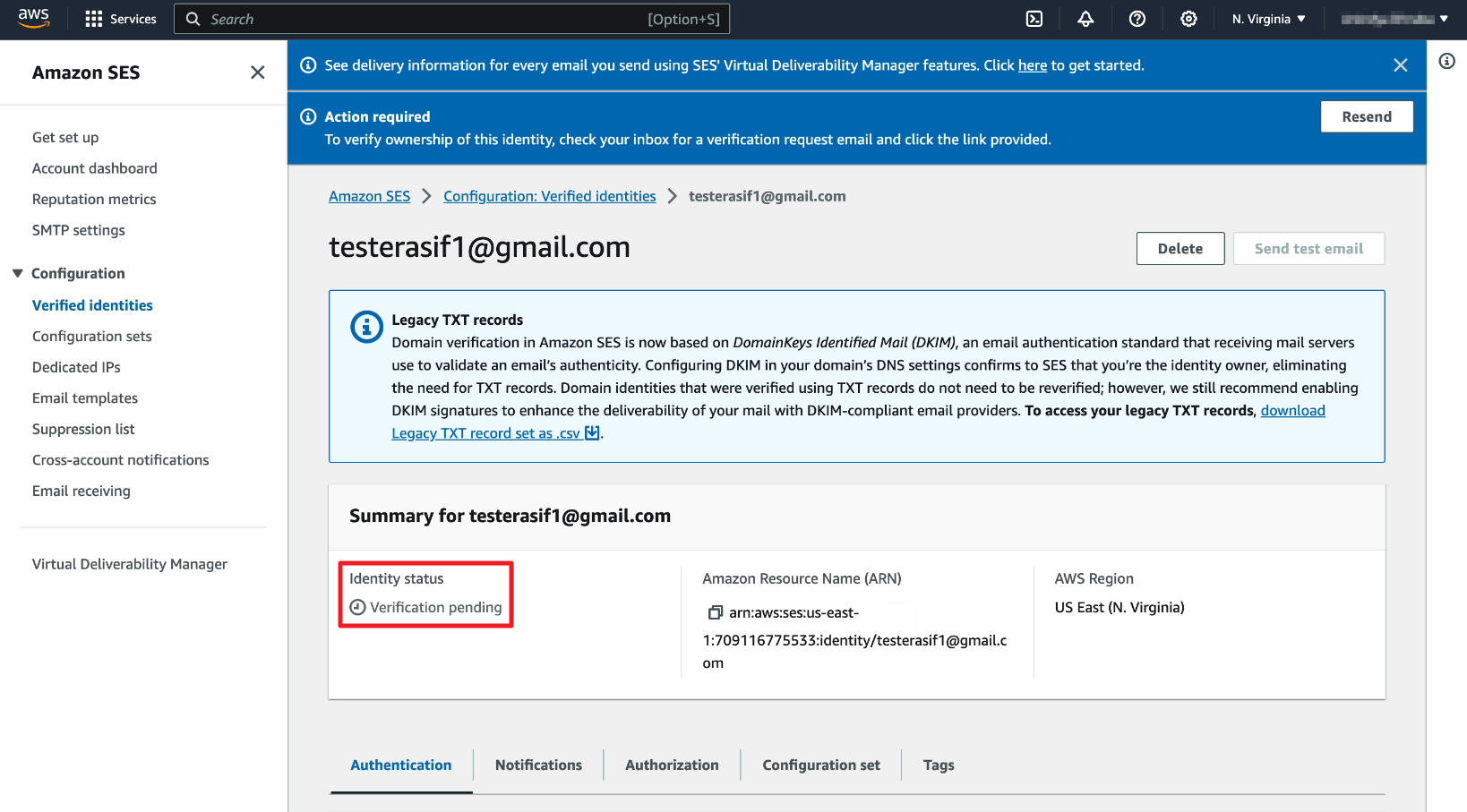
Task: Open the account name dropdown
Action: point(1394,19)
